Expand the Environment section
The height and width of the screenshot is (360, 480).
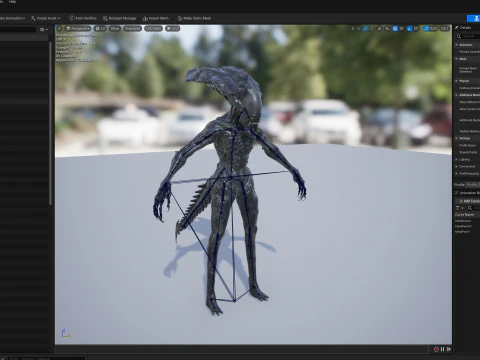point(457,166)
